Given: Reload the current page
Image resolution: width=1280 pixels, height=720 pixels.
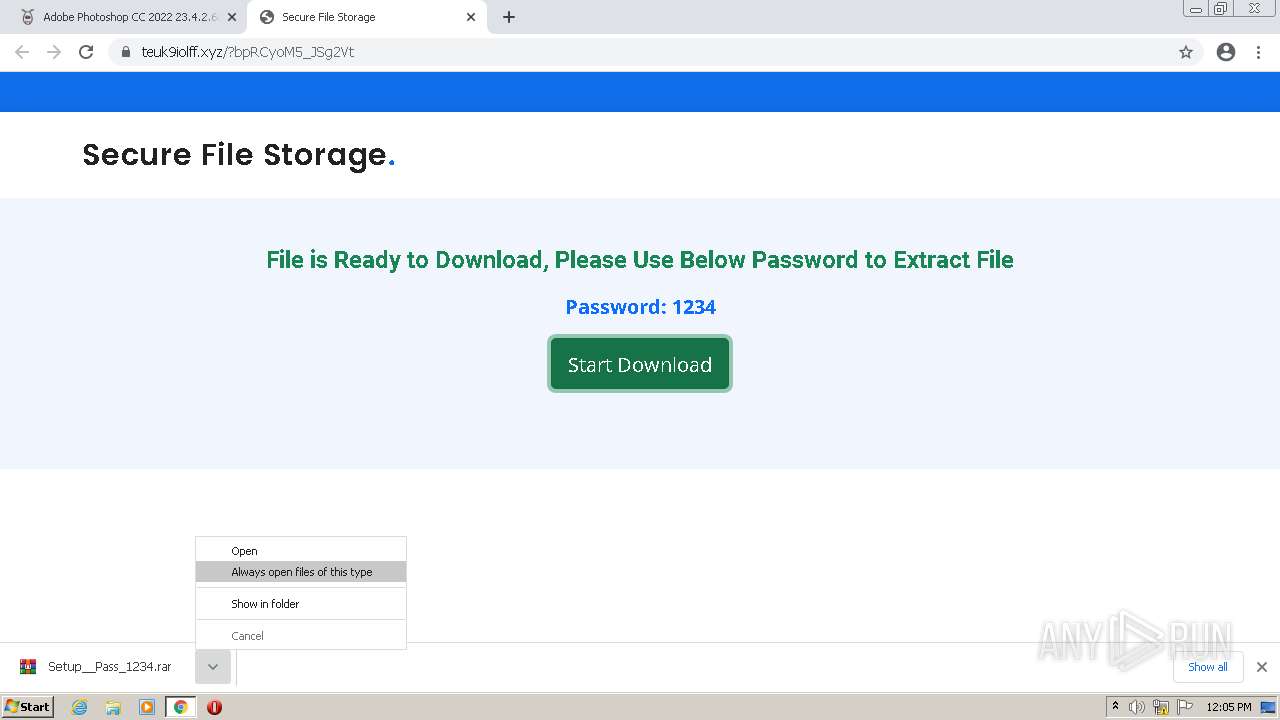Looking at the screenshot, I should (86, 52).
